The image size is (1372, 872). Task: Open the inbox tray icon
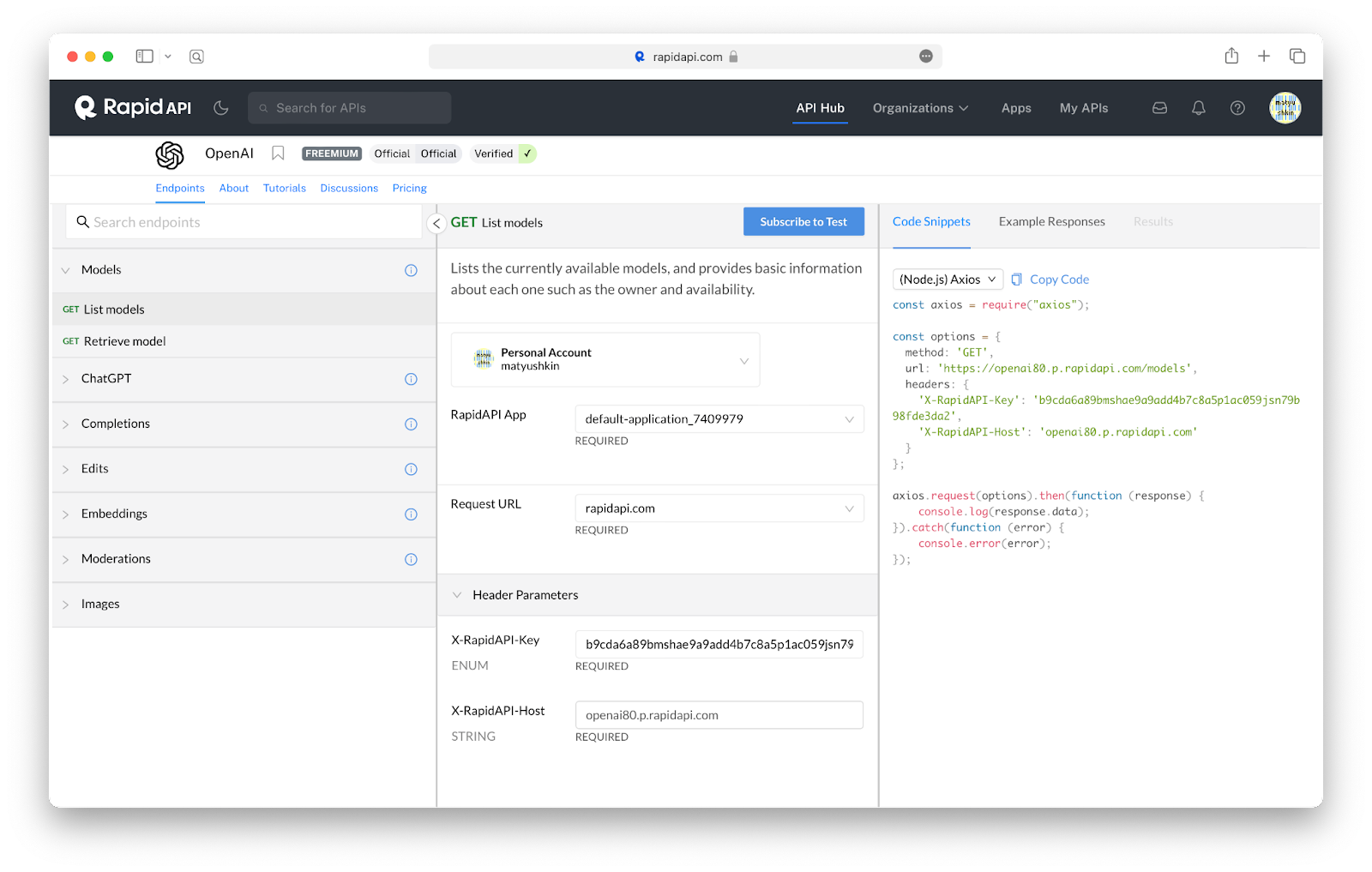[x=1159, y=108]
